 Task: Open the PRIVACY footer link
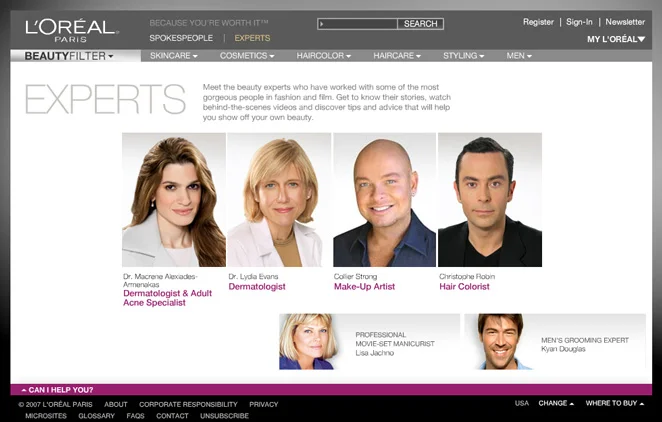(264, 404)
